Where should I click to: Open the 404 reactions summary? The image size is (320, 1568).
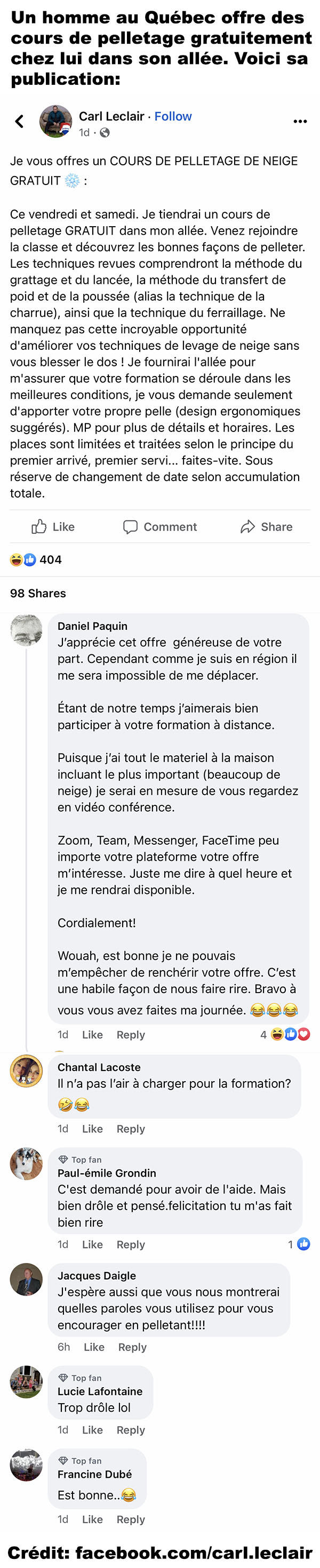(x=36, y=559)
